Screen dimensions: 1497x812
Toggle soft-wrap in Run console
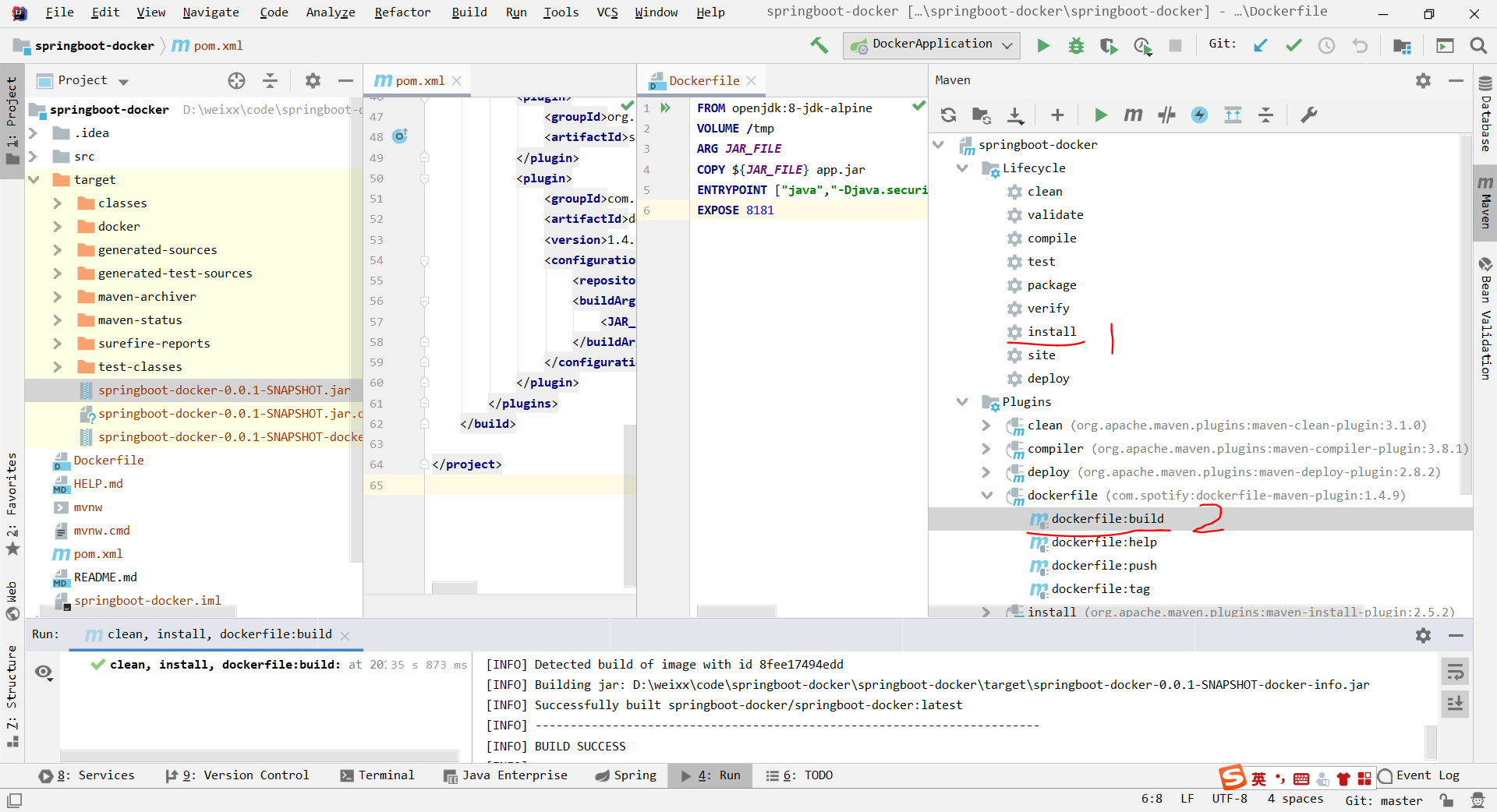pyautogui.click(x=1455, y=672)
